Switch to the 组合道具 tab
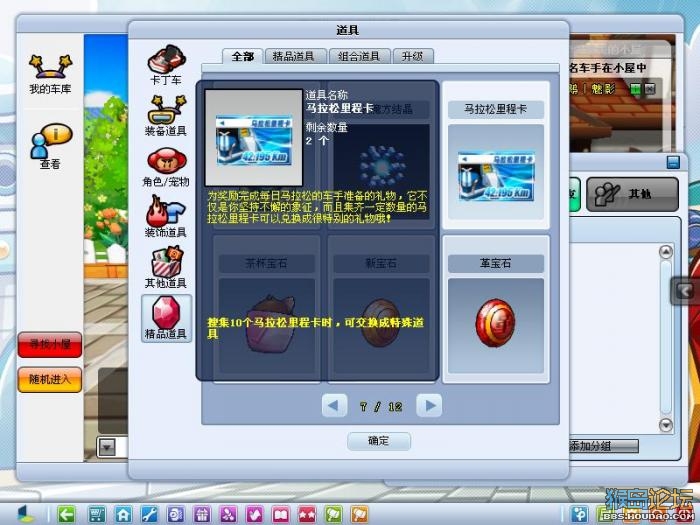Viewport: 700px width, 525px height. click(x=359, y=56)
